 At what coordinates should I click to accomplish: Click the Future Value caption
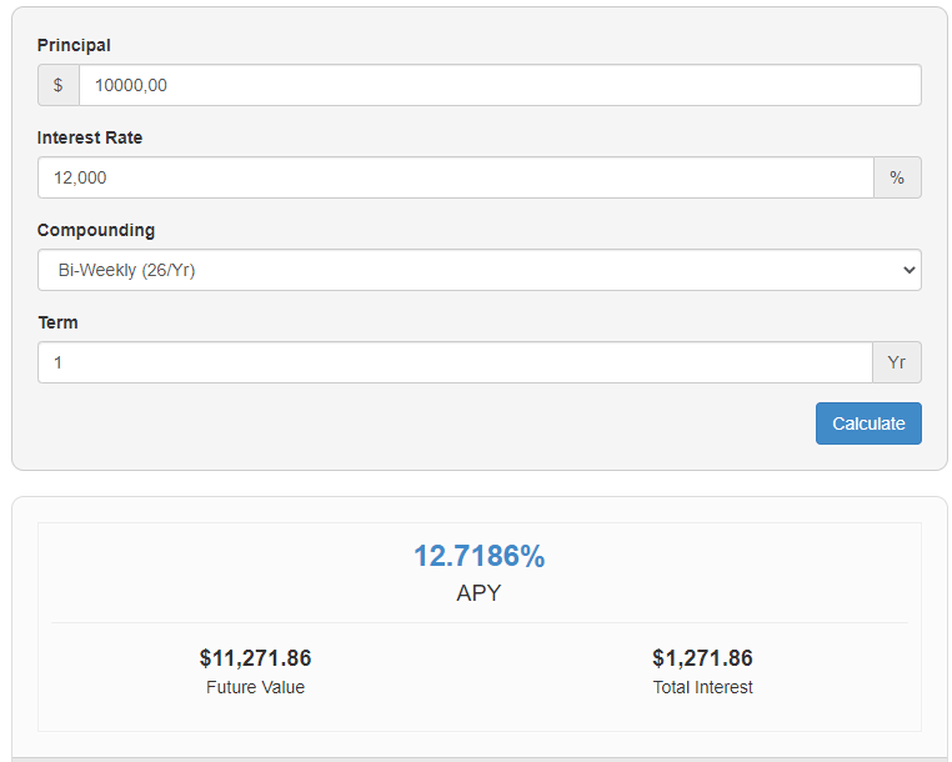[x=255, y=687]
